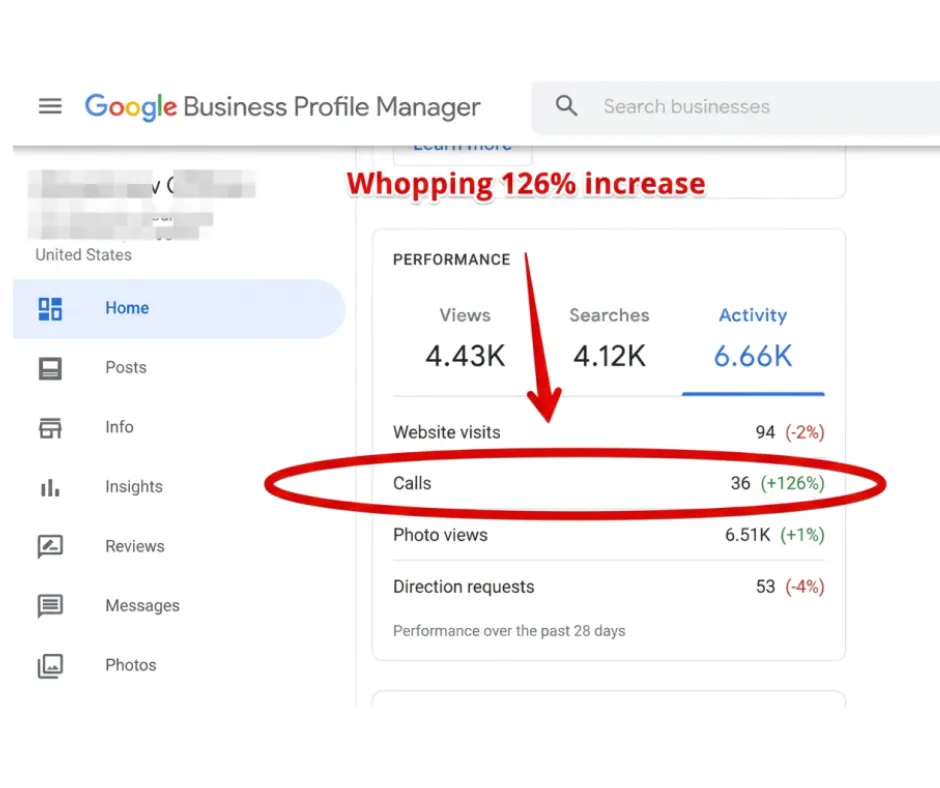Screen dimensions: 940x788
Task: Click the PERFORMANCE card heading
Action: (x=451, y=260)
